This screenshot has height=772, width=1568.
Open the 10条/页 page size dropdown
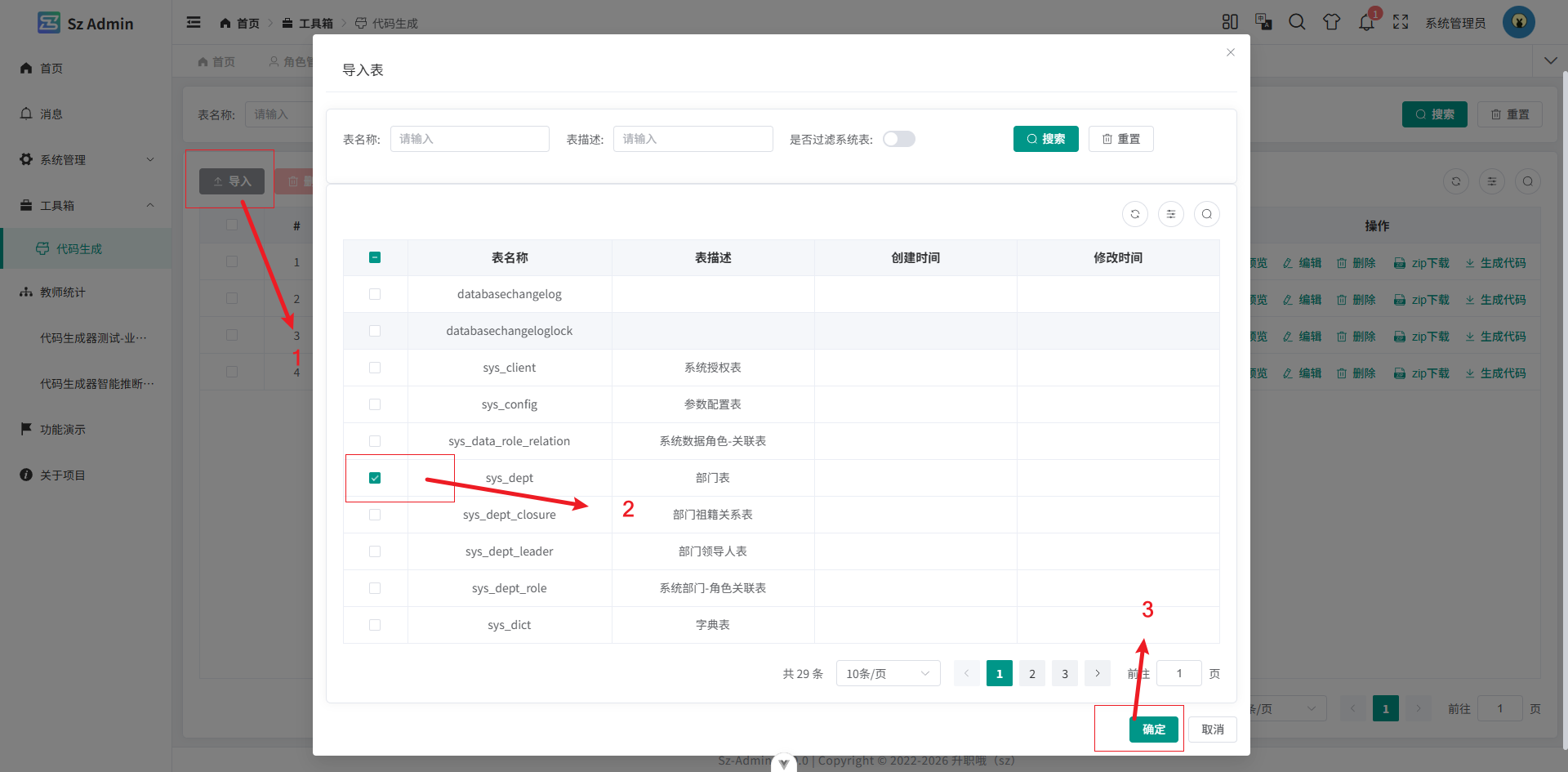(x=889, y=673)
